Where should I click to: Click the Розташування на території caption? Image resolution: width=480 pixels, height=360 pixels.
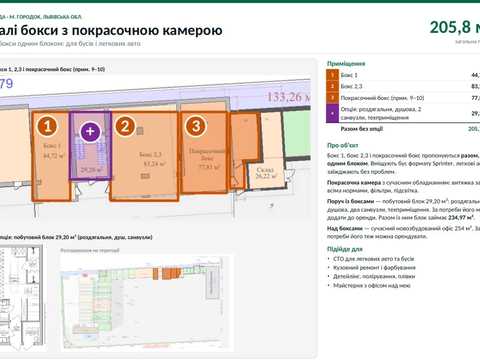coord(90,250)
